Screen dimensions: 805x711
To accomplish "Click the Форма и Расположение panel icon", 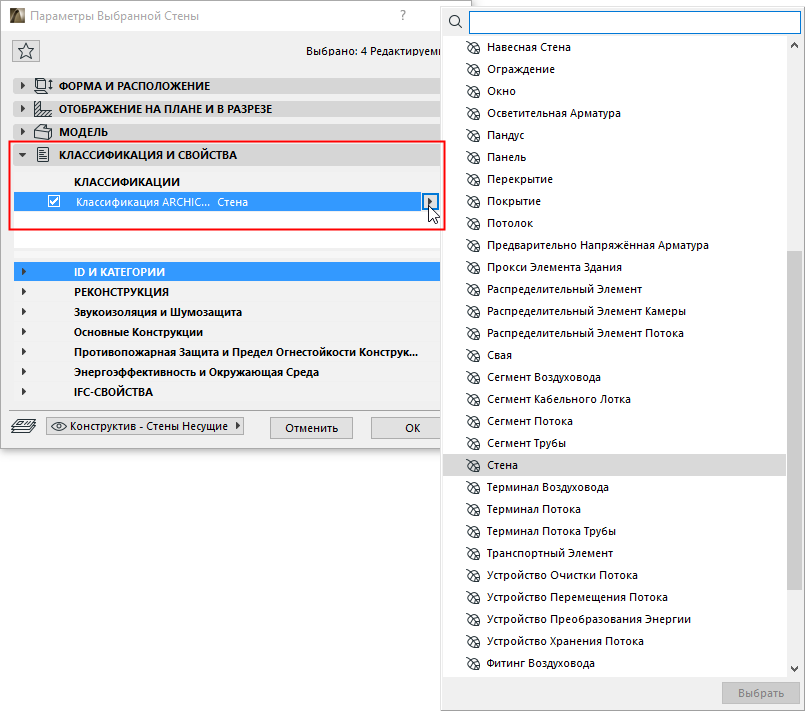I will pyautogui.click(x=43, y=86).
